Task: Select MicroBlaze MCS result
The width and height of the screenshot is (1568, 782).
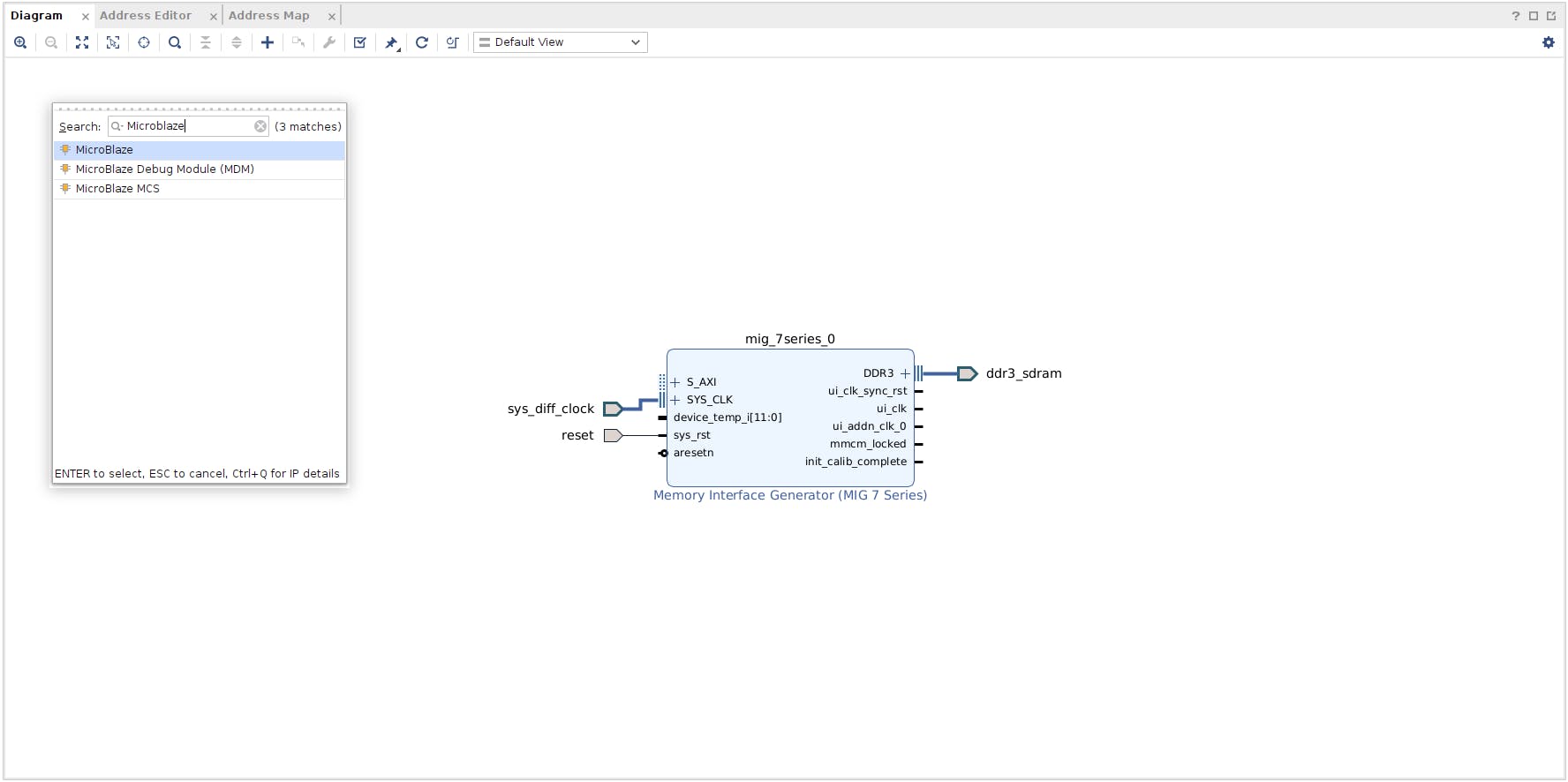Action: [200, 189]
